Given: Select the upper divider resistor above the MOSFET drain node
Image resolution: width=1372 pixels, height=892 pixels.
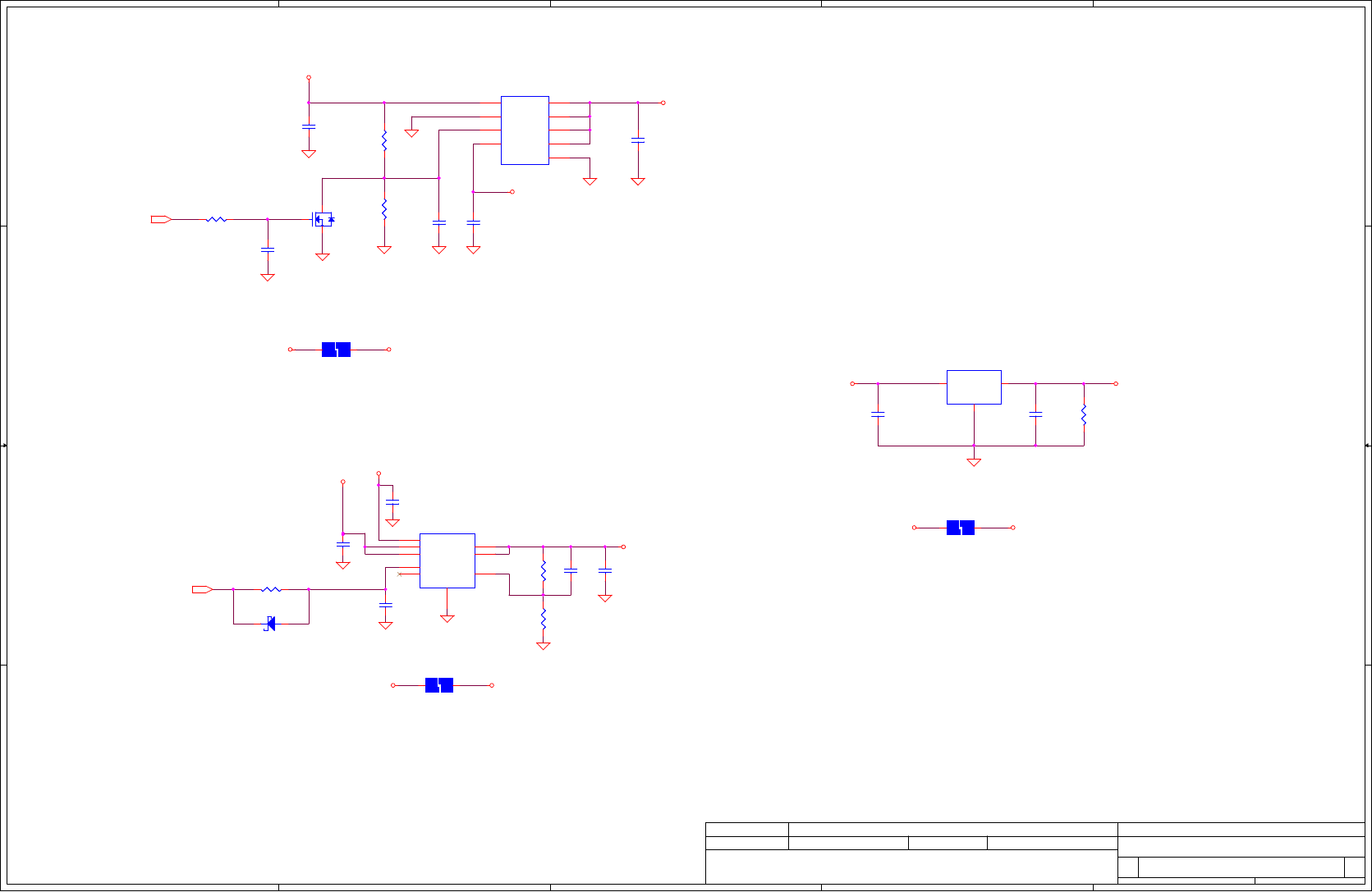Looking at the screenshot, I should (x=384, y=140).
